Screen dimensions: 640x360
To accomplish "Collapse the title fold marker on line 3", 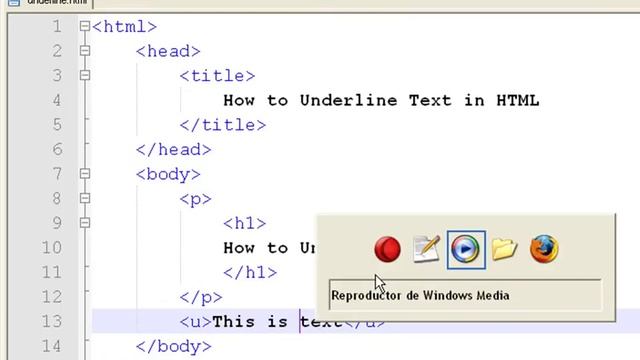I will (85, 75).
